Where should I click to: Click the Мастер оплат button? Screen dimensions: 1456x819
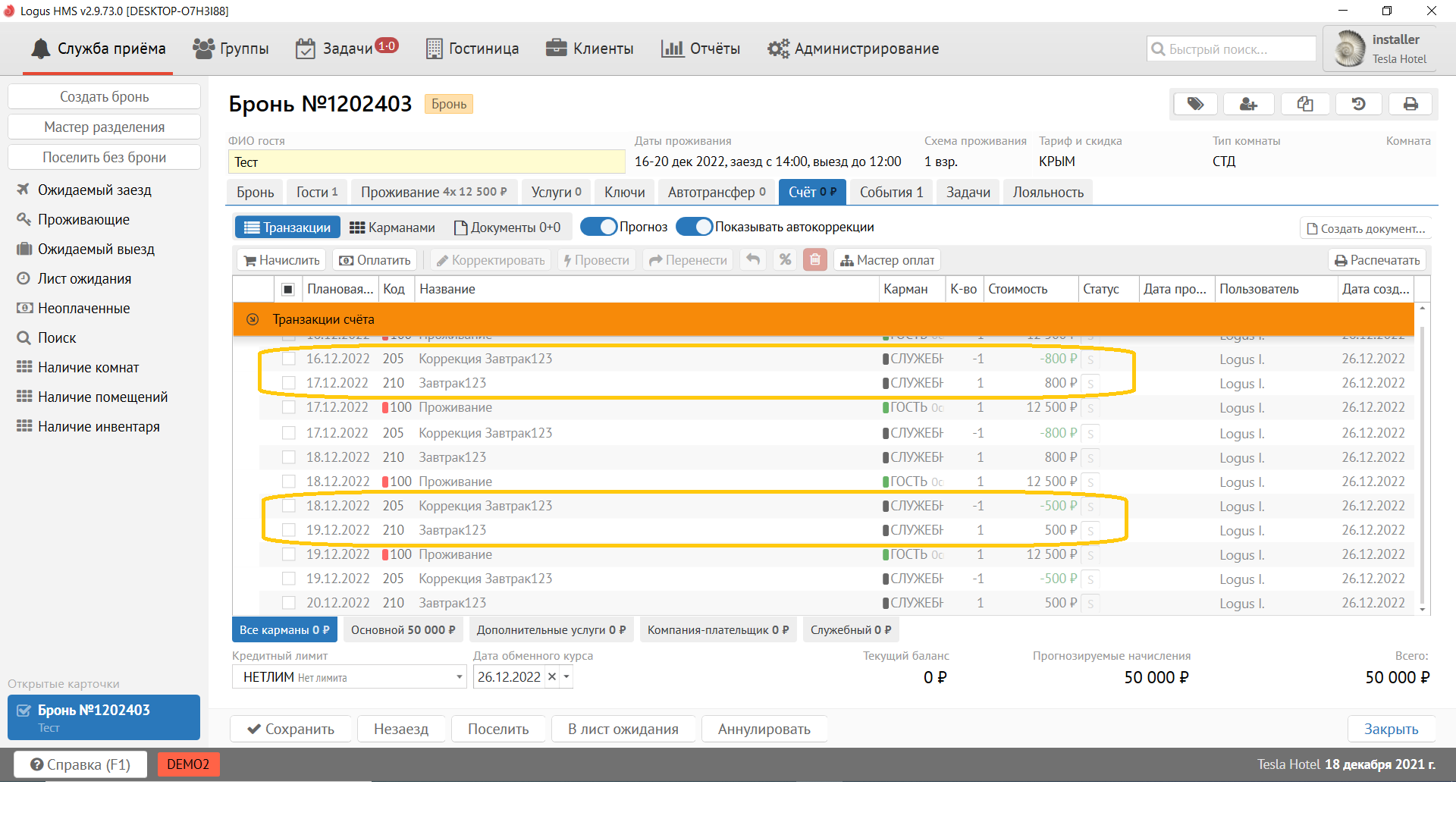pos(887,260)
